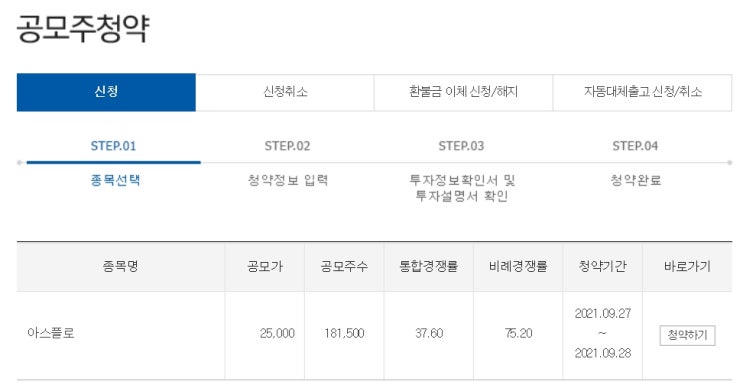The image size is (743, 388).
Task: Click the 청약하기 button for 아스플로
Action: click(x=687, y=335)
